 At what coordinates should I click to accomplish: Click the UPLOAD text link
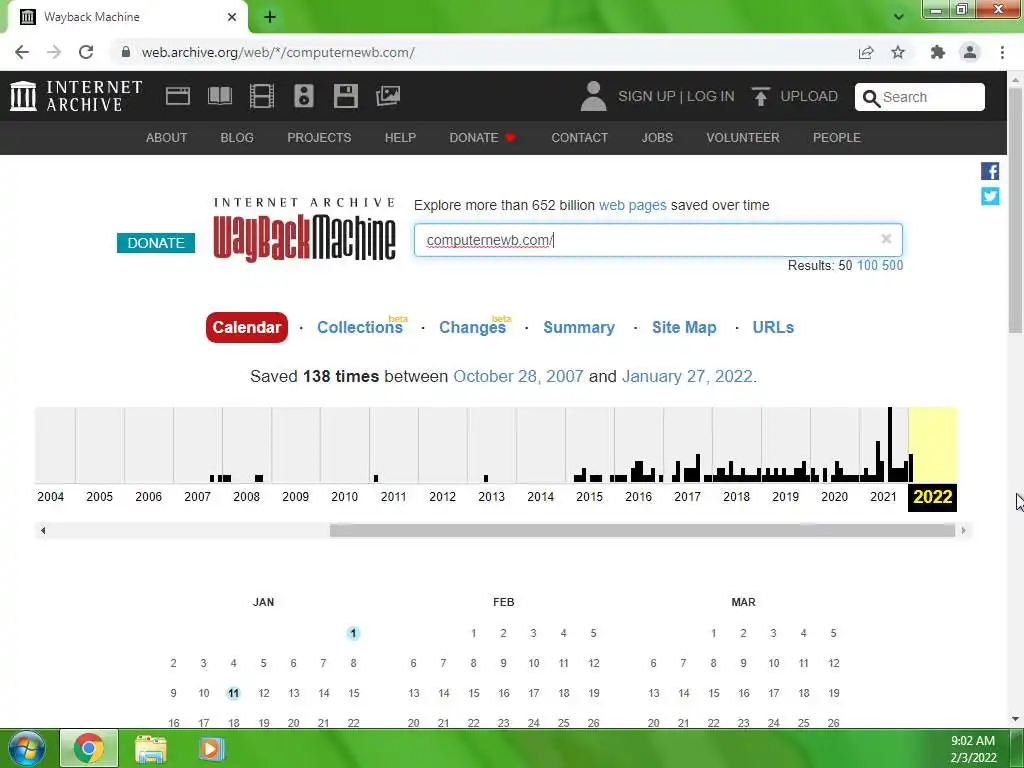point(808,96)
